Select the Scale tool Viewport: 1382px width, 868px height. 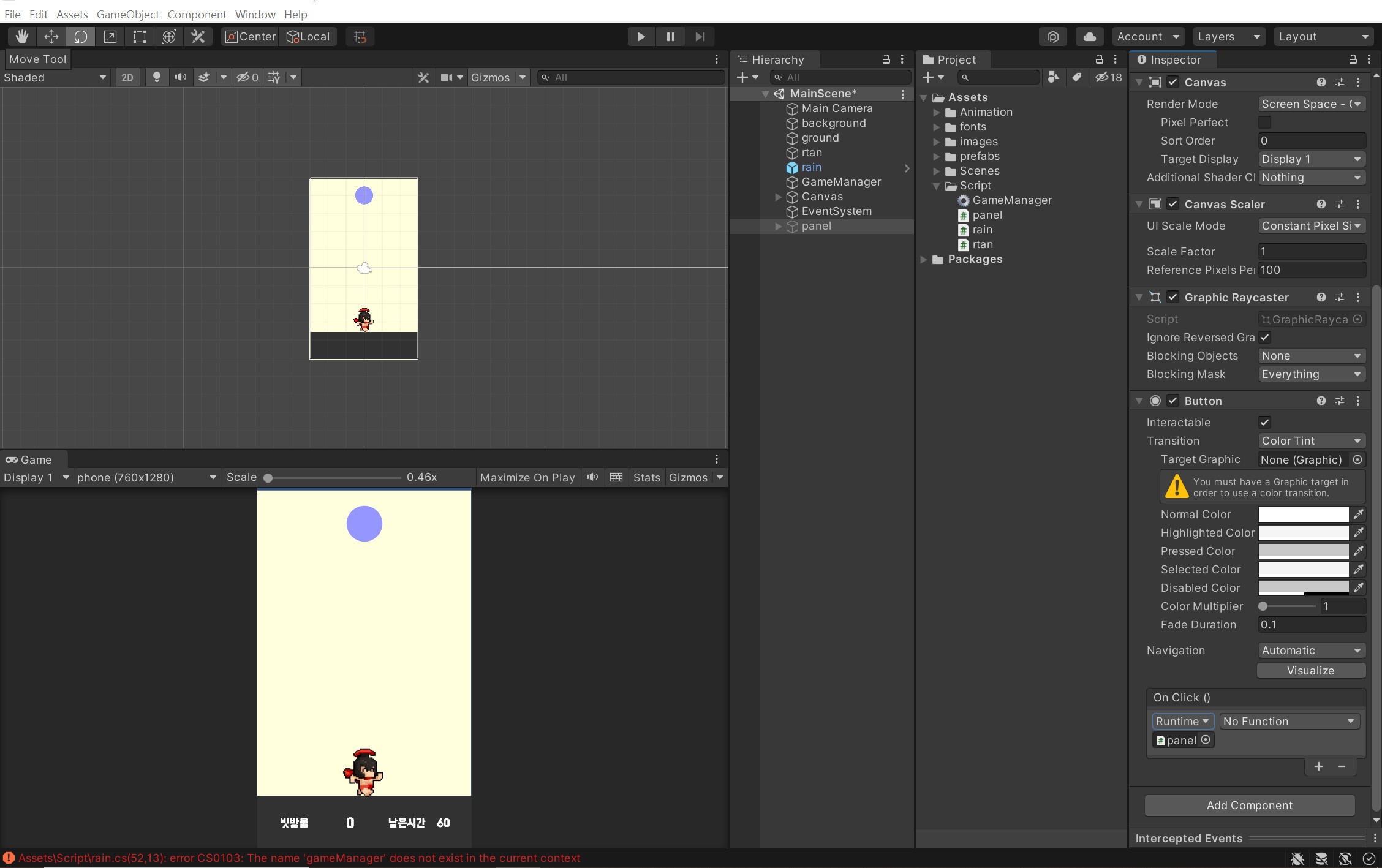(110, 37)
